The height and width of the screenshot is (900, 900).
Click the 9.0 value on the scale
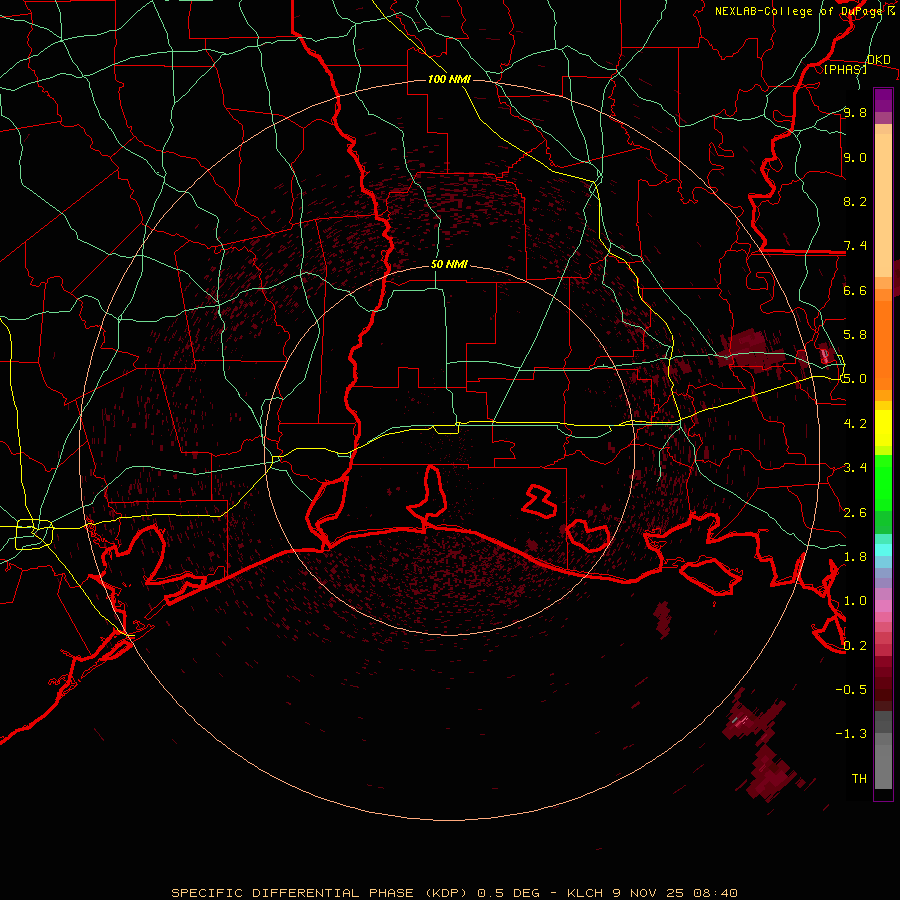(855, 157)
